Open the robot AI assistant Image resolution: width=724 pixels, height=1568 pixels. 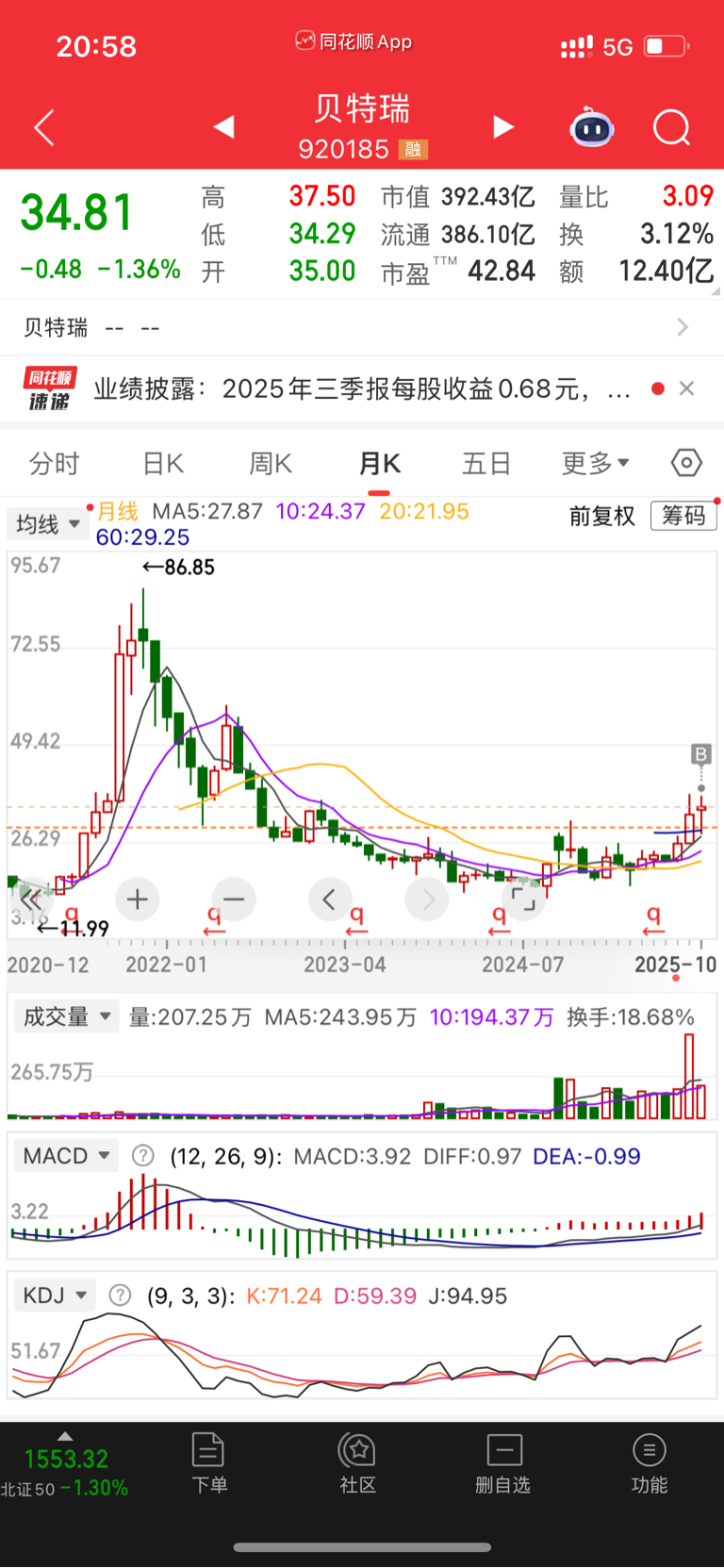[x=592, y=127]
